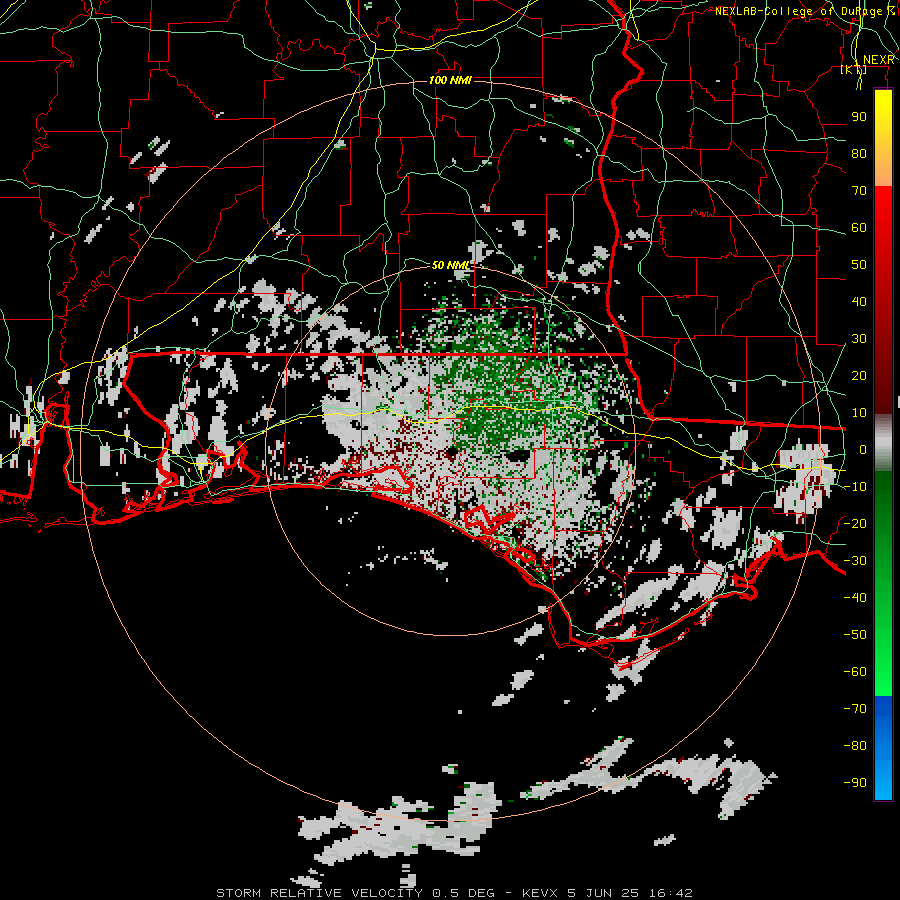This screenshot has height=900, width=900.
Task: Click the -30 value on velocity scale
Action: pyautogui.click(x=855, y=561)
